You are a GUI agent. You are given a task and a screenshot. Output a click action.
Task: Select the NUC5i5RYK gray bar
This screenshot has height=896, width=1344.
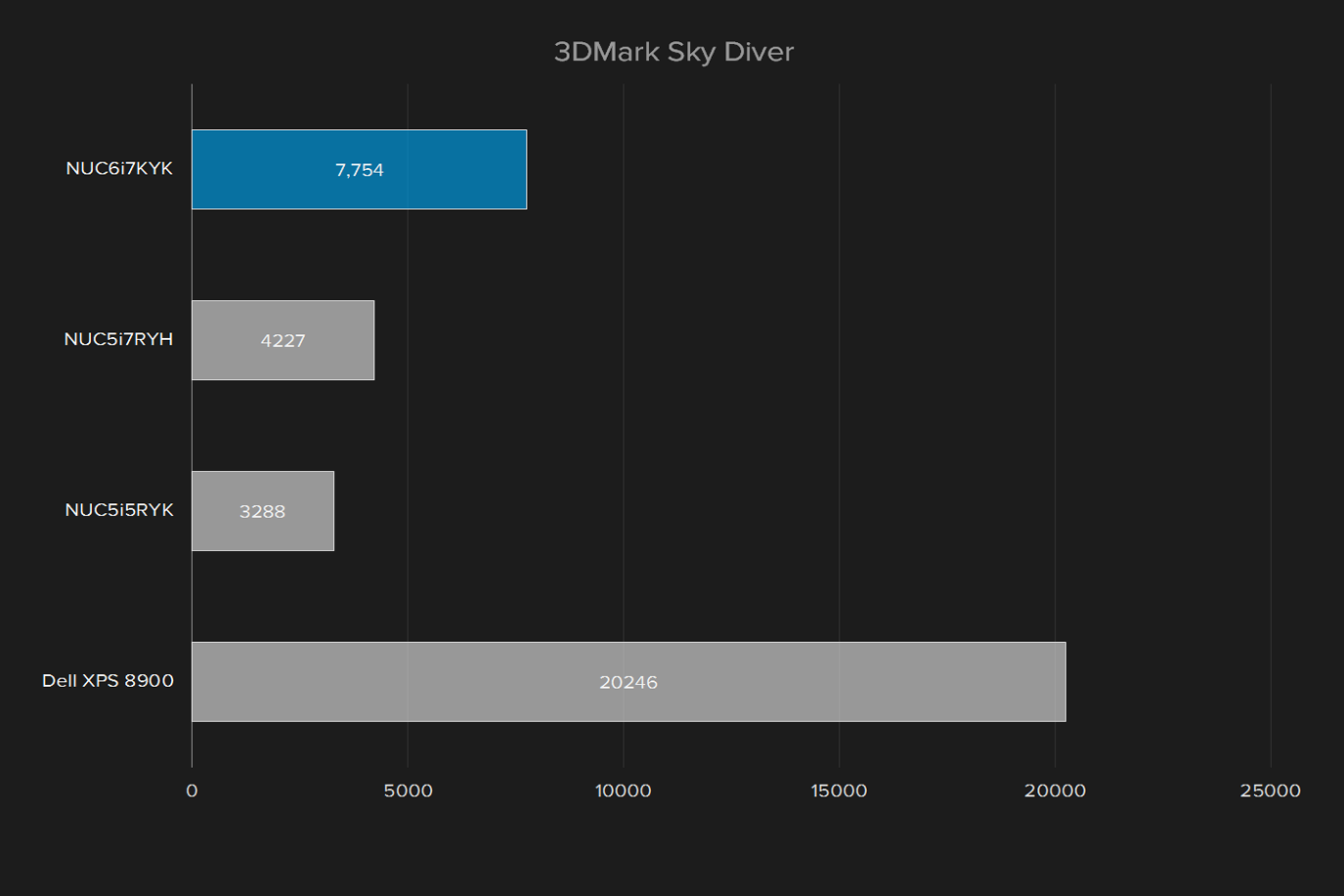263,511
